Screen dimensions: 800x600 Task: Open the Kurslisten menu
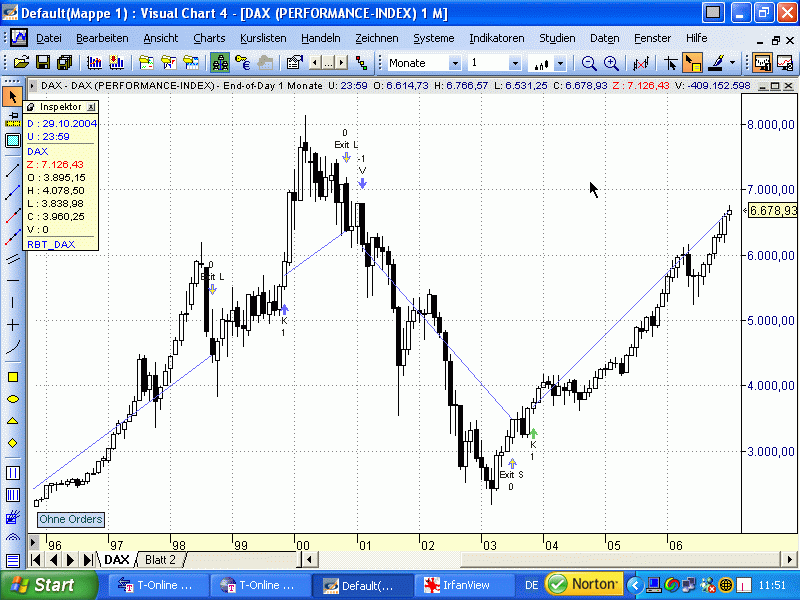263,38
